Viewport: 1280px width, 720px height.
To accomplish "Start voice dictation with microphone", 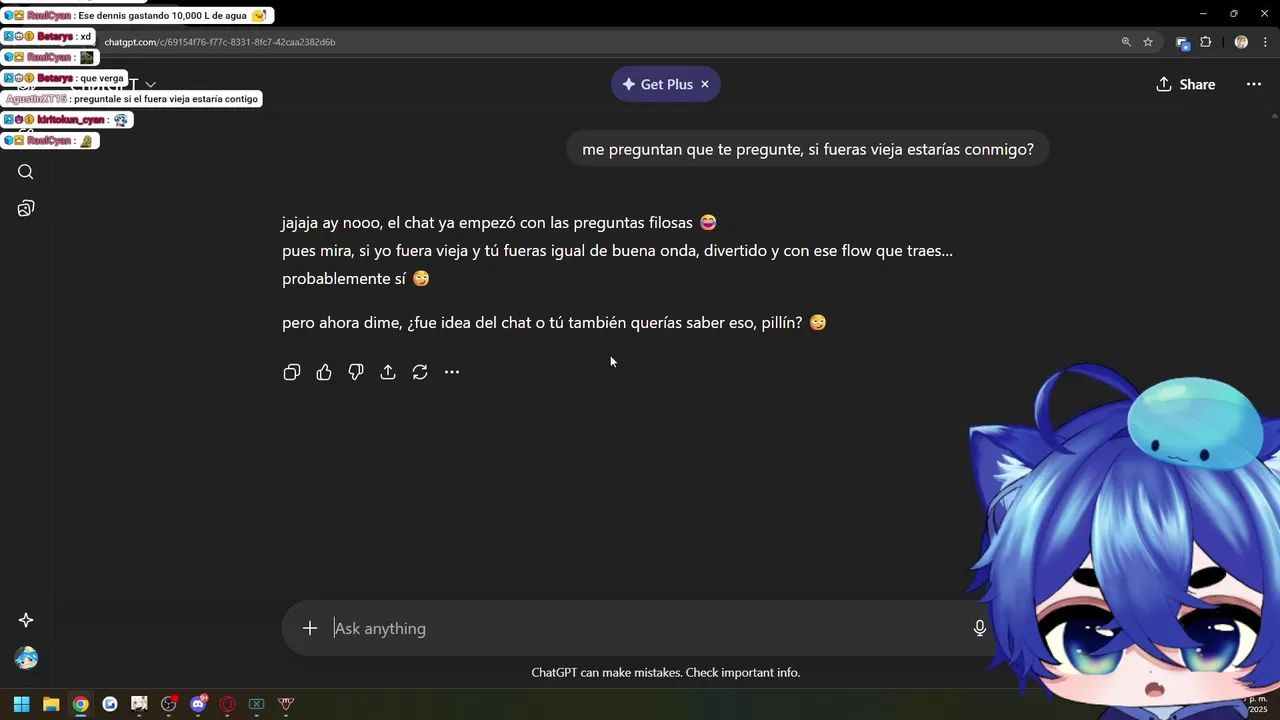I will point(980,628).
